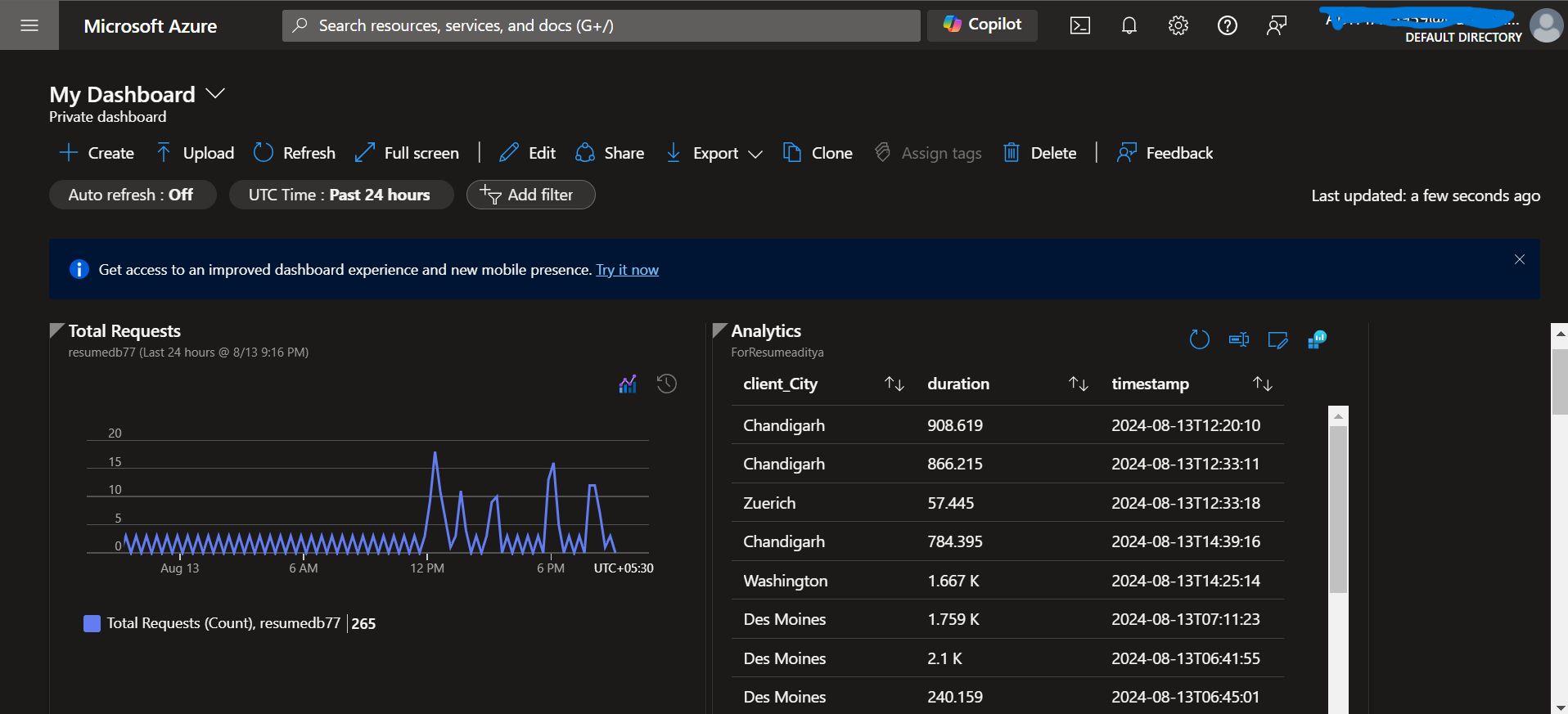Image resolution: width=1568 pixels, height=714 pixels.
Task: Select duration value 1.759 K
Action: [953, 619]
